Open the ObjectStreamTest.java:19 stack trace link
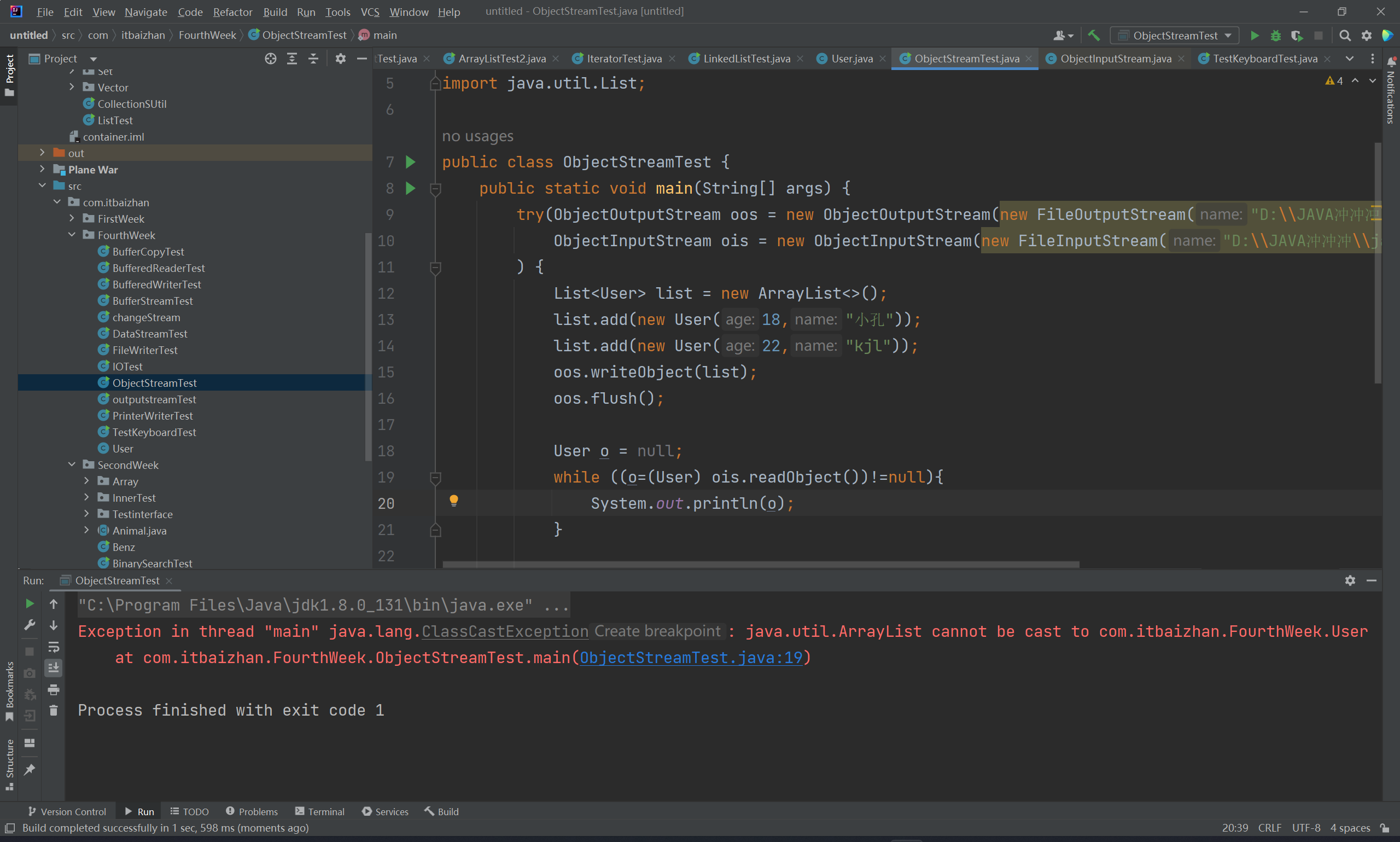This screenshot has width=1400, height=842. (691, 658)
